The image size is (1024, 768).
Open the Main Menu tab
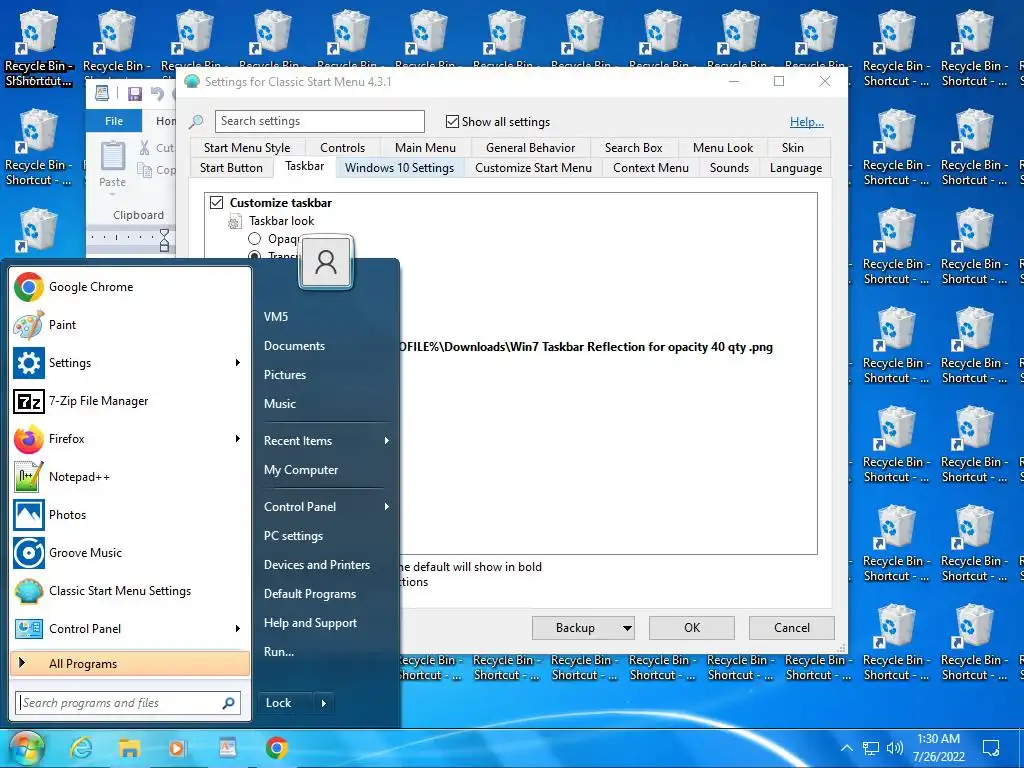coord(425,148)
